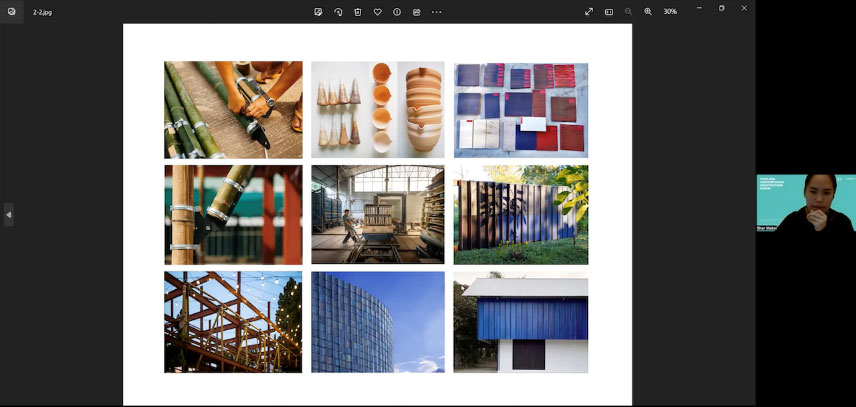This screenshot has width=856, height=407.
Task: Open the Edit image tool
Action: tap(318, 11)
